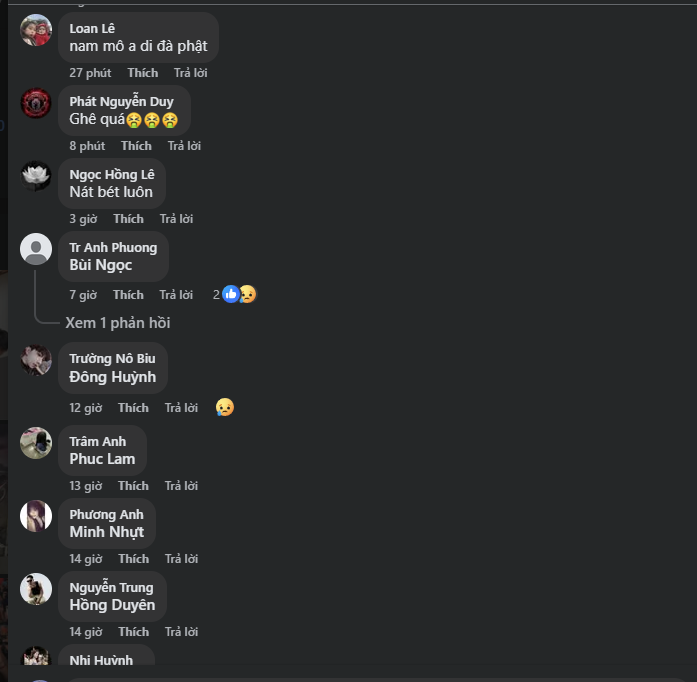Viewport: 697px width, 682px height.
Task: Expand 'Xem 1 phản hồi' replies
Action: click(x=118, y=323)
